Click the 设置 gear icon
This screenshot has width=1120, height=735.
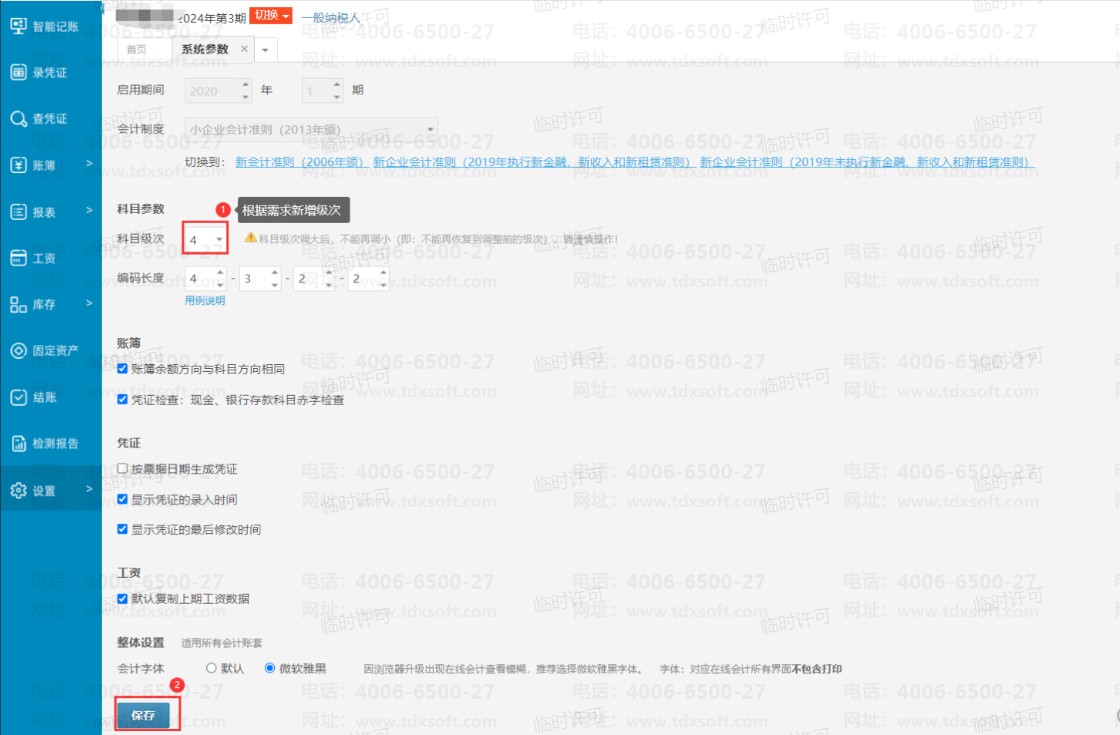(19, 490)
